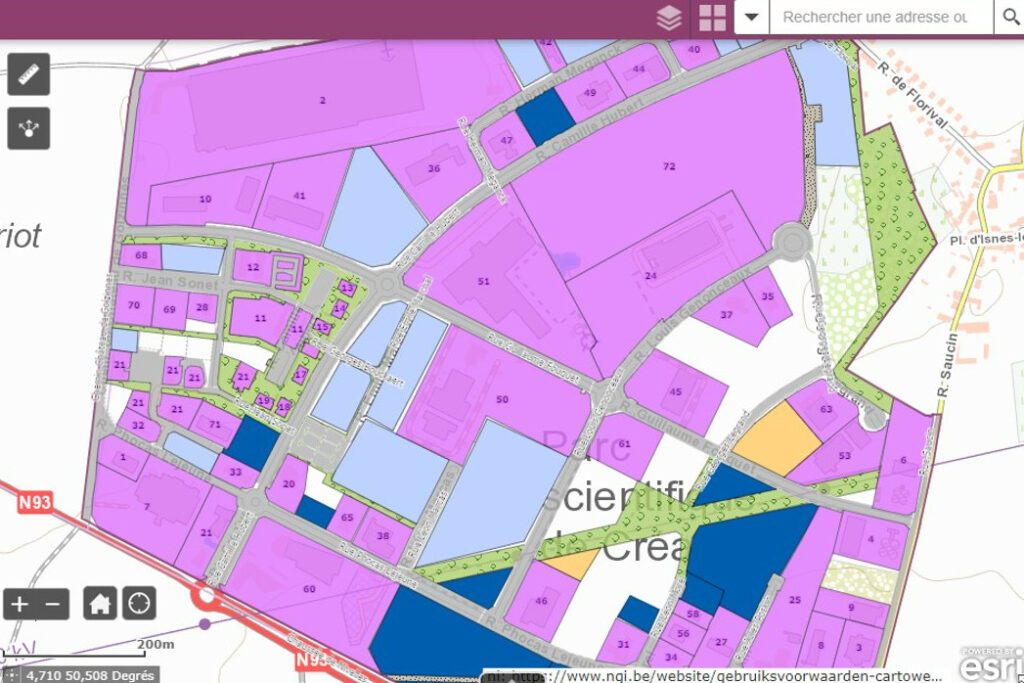Screen dimensions: 1024x683
Task: Select parcel number 47
Action: [507, 140]
